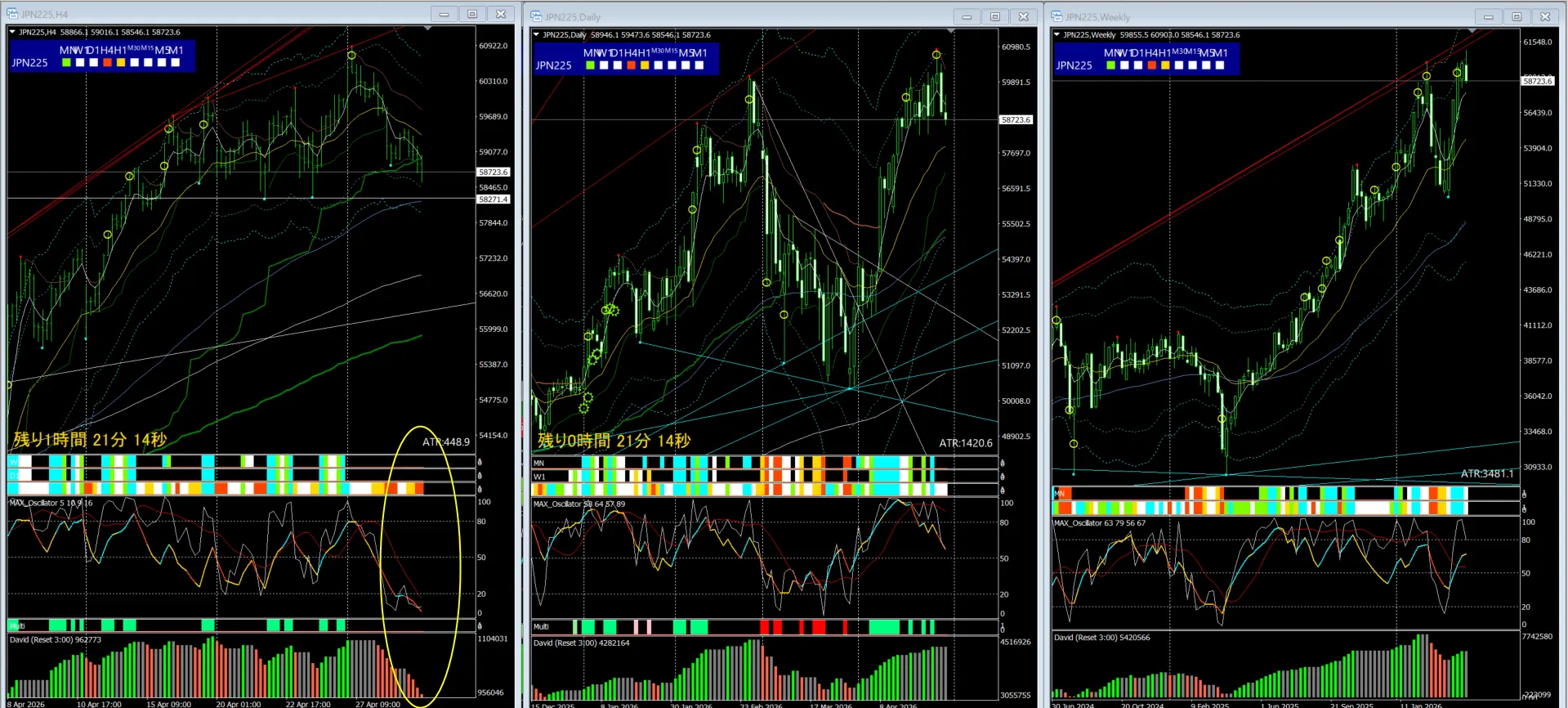Viewport: 1568px width, 708px height.
Task: Click the 61548.0 price level in Weekly chart
Action: point(1538,42)
